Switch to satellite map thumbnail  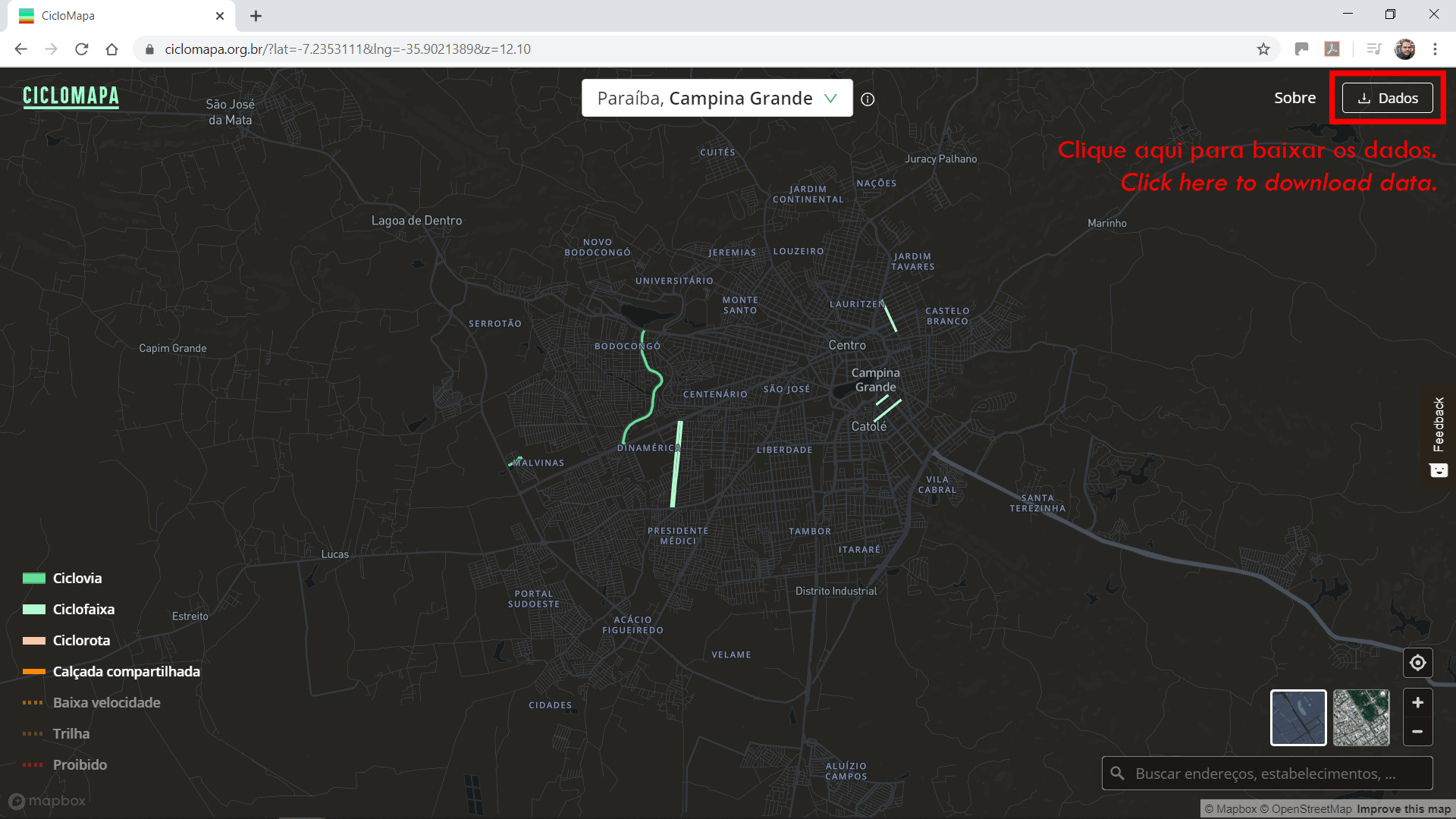pyautogui.click(x=1361, y=717)
